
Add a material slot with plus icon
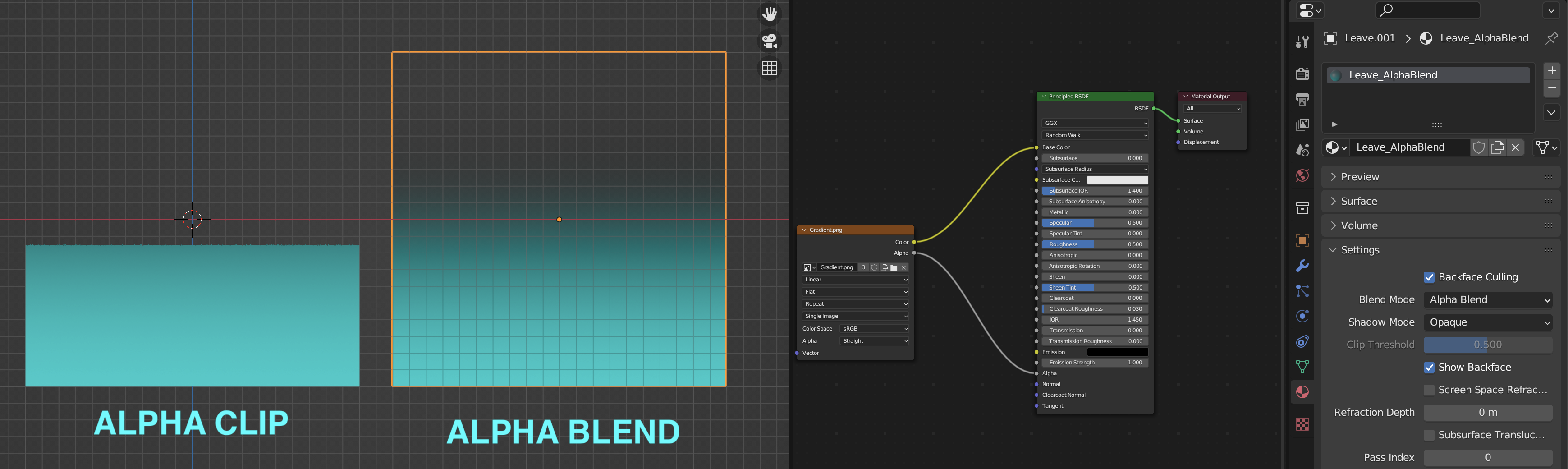pos(1552,71)
